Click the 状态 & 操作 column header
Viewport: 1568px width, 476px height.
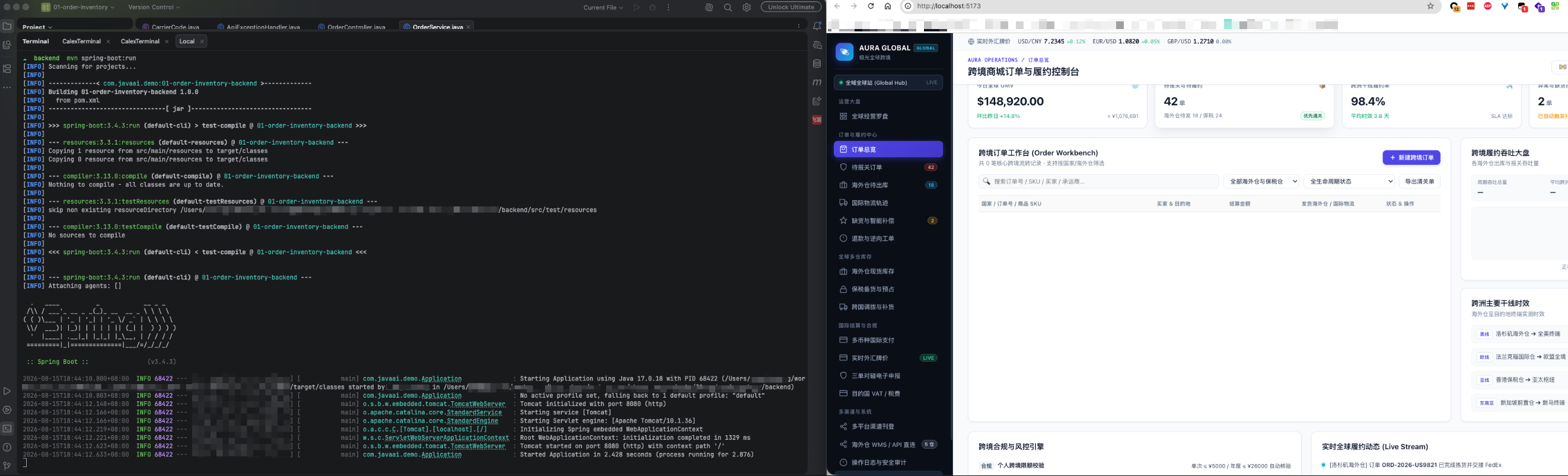pyautogui.click(x=1400, y=204)
